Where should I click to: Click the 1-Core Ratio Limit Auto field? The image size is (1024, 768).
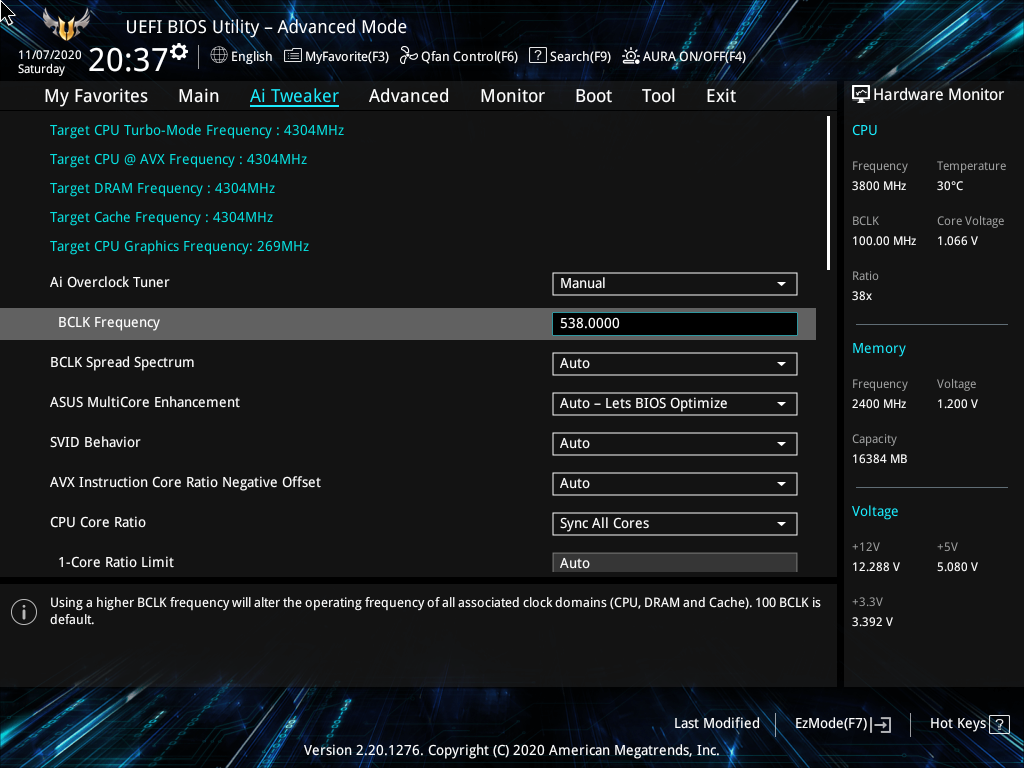(675, 562)
